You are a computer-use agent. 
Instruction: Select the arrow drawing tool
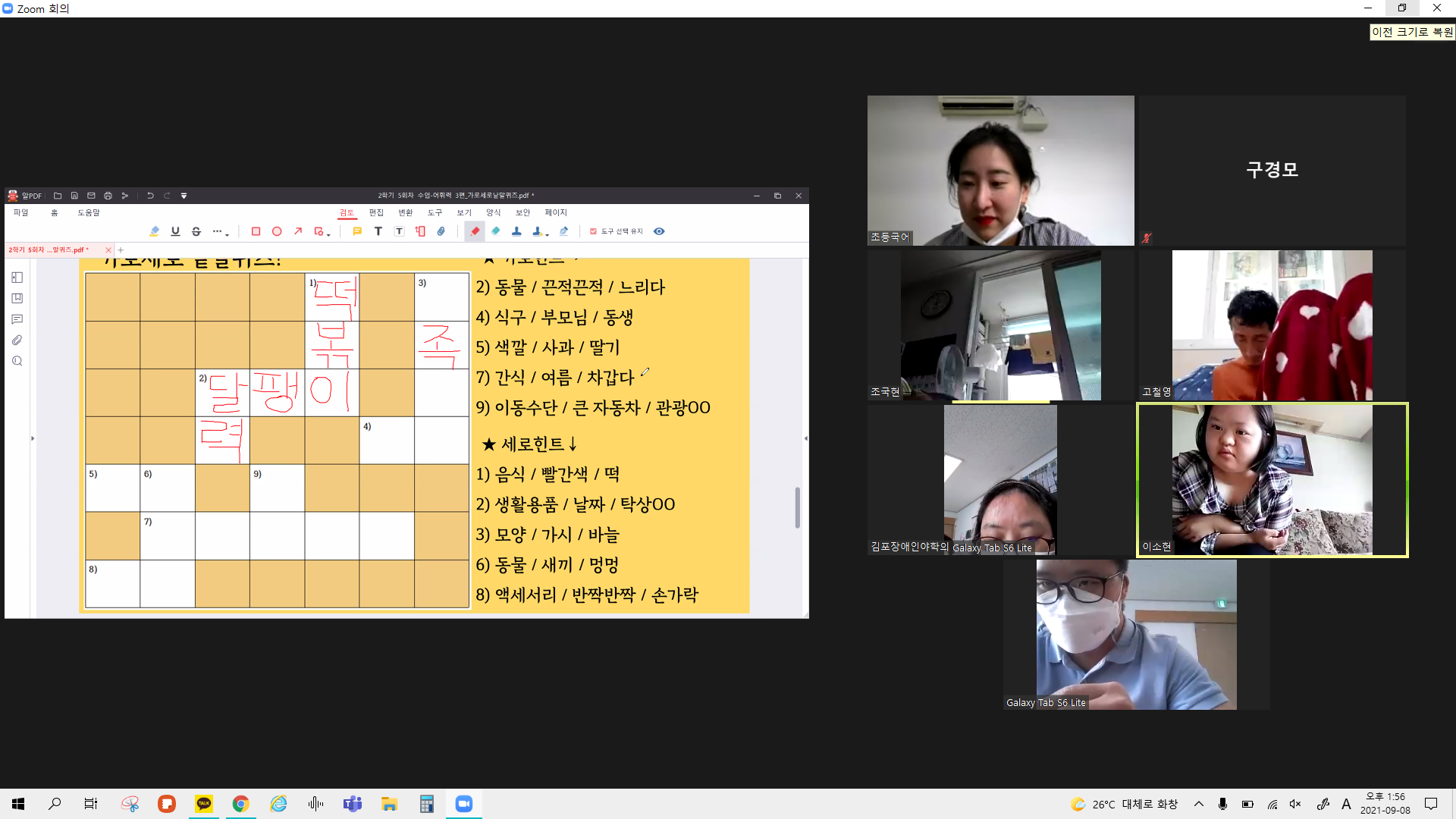[298, 231]
